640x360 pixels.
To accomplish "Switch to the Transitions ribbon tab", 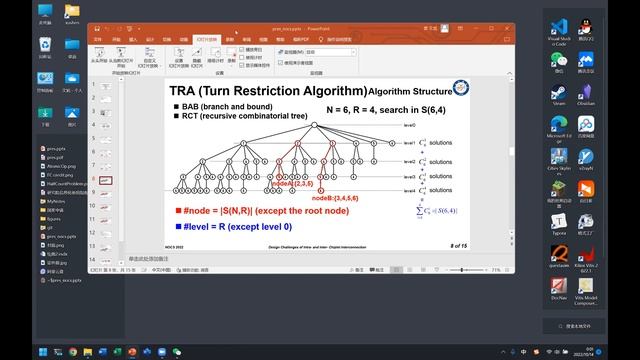I will [x=167, y=40].
